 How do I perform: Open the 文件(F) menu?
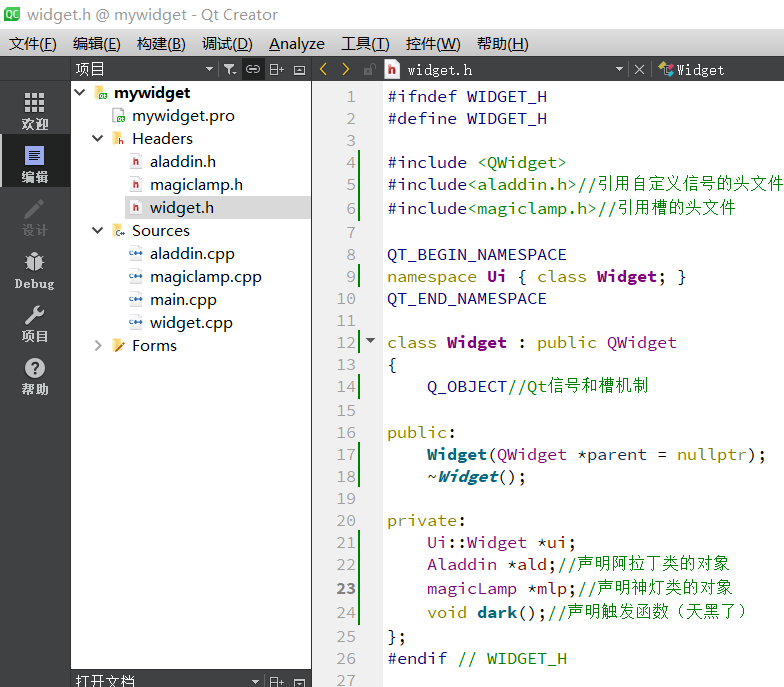click(x=32, y=44)
